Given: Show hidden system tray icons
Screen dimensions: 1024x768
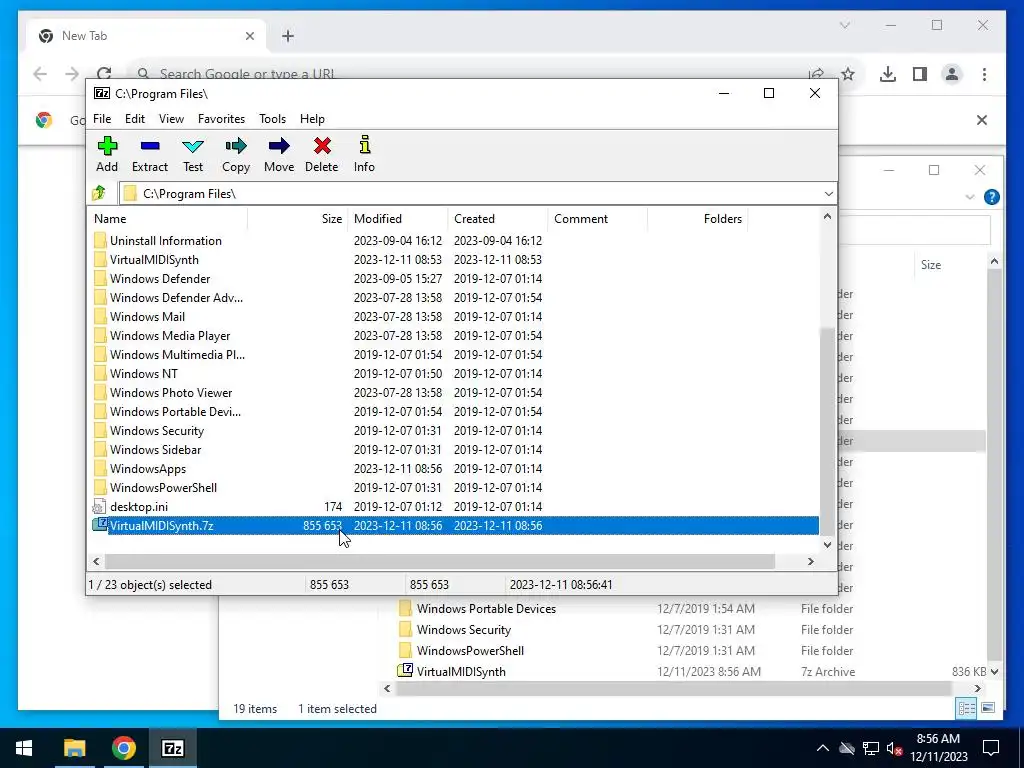Looking at the screenshot, I should tap(823, 748).
